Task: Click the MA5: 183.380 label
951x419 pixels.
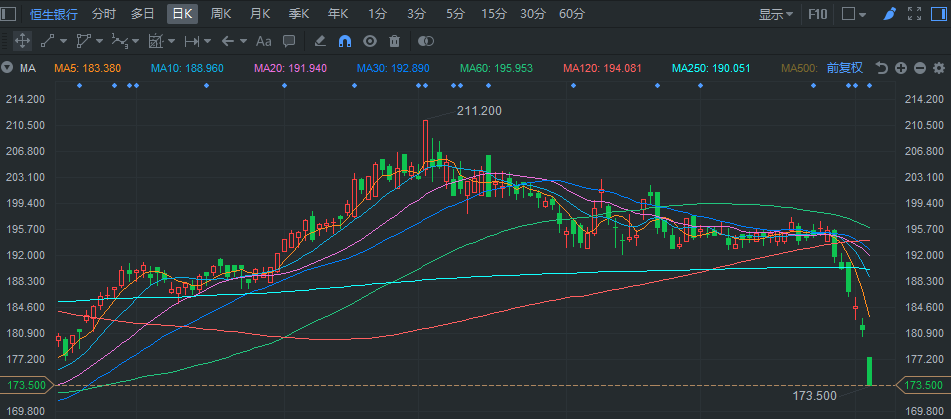Action: 88,69
